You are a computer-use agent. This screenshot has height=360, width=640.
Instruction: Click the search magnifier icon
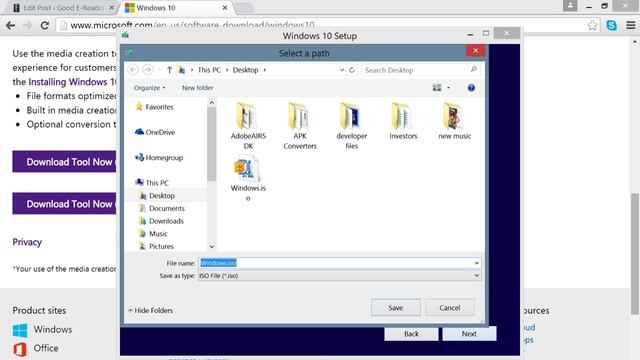tap(473, 70)
